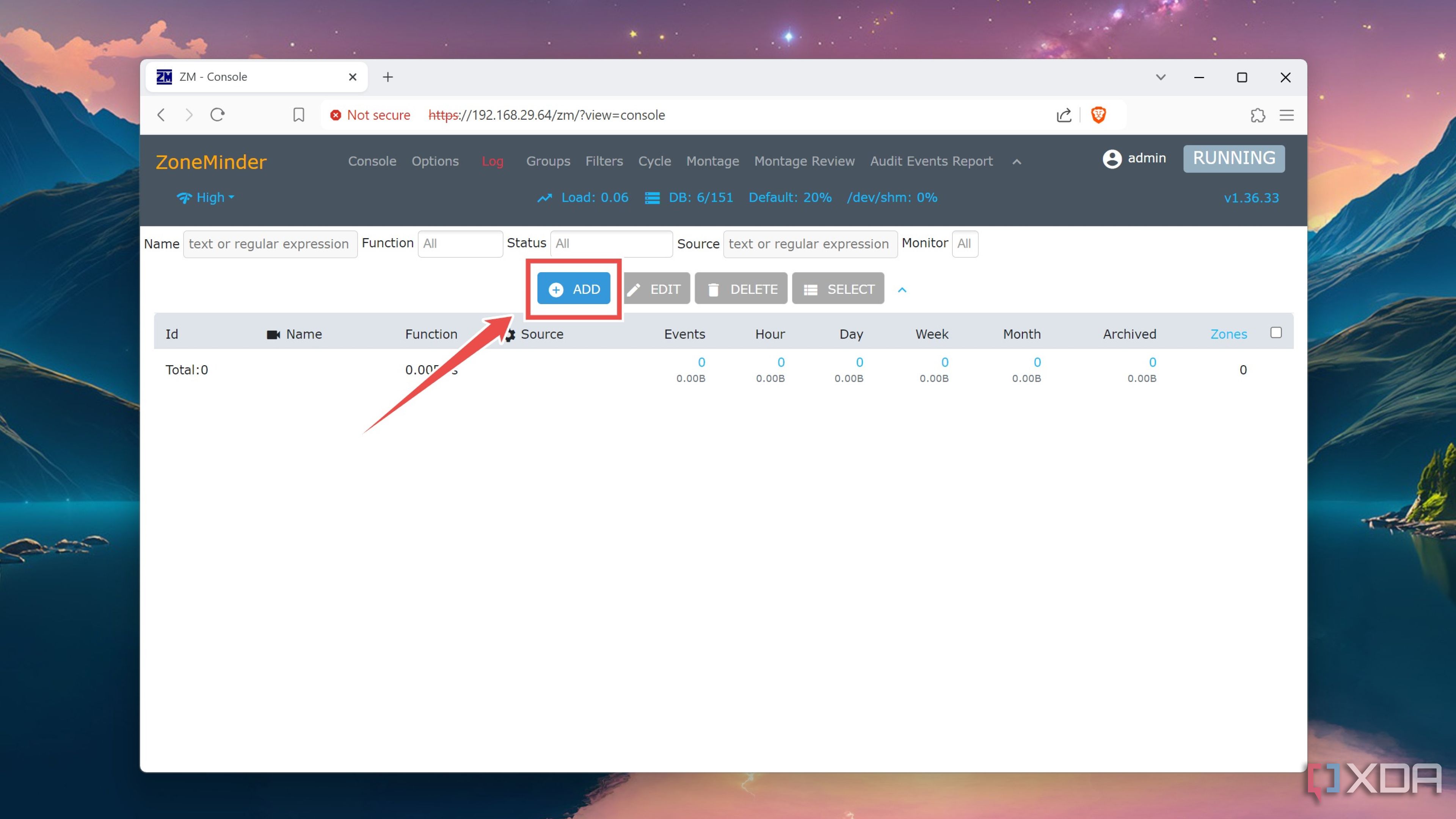Open the Options menu item
Image resolution: width=1456 pixels, height=819 pixels.
[435, 161]
